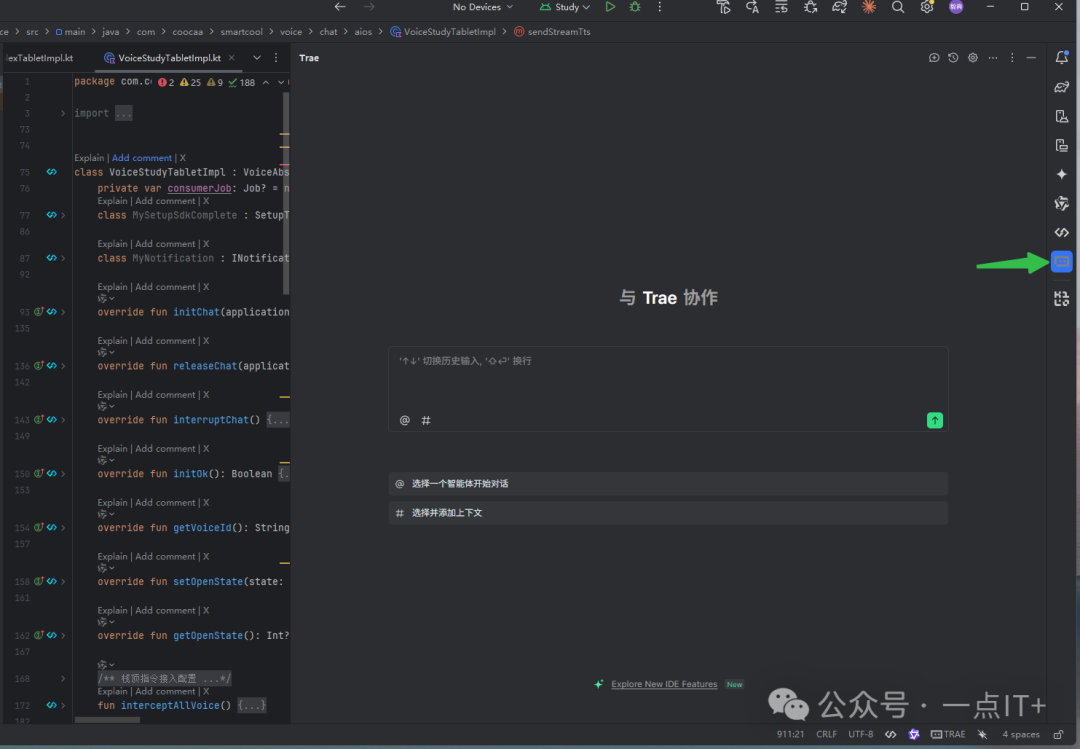Click the # context icon in the chat input
Image resolution: width=1080 pixels, height=749 pixels.
tap(426, 420)
